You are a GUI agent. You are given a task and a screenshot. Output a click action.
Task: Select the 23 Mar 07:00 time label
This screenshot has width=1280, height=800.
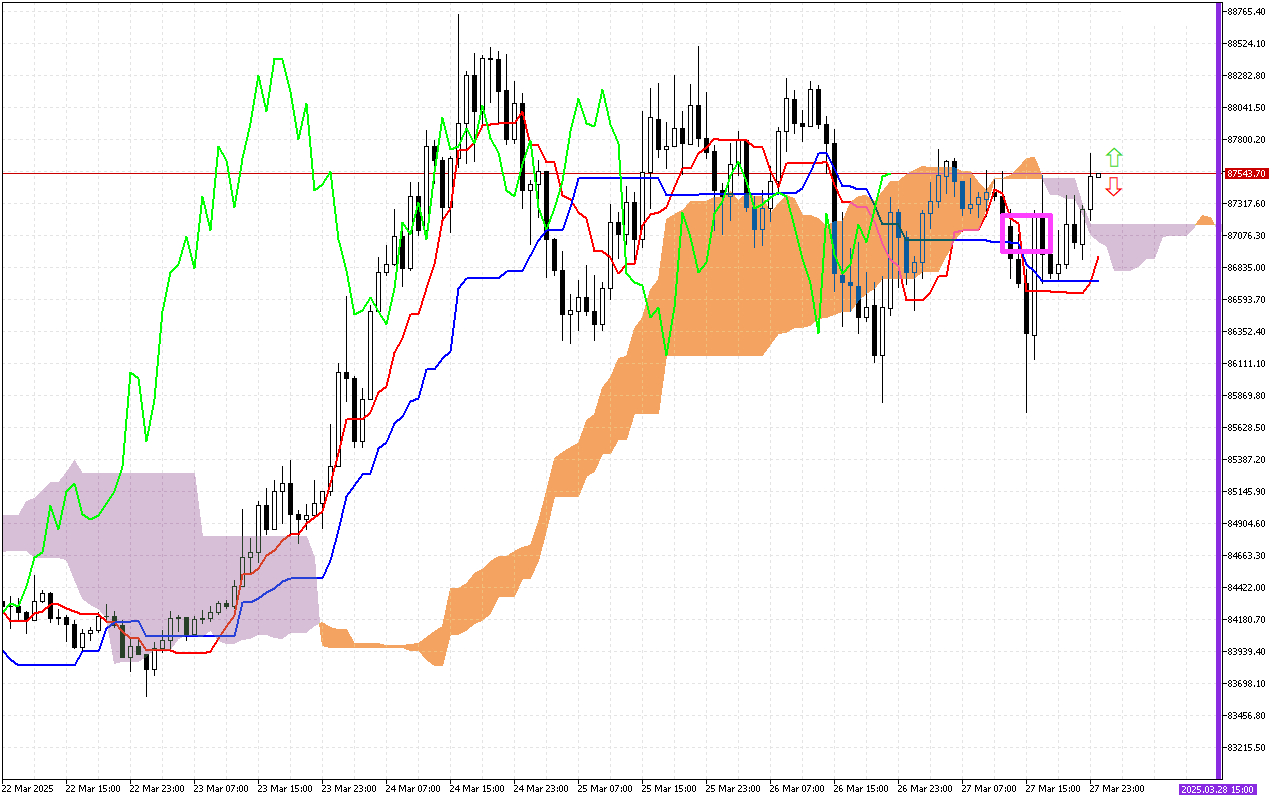(x=220, y=789)
